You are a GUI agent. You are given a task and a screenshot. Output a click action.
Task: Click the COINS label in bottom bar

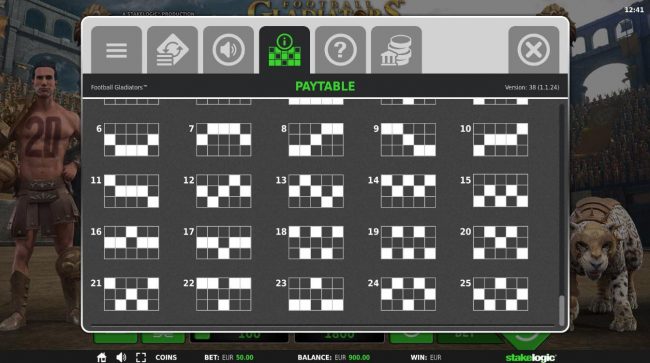(x=166, y=357)
